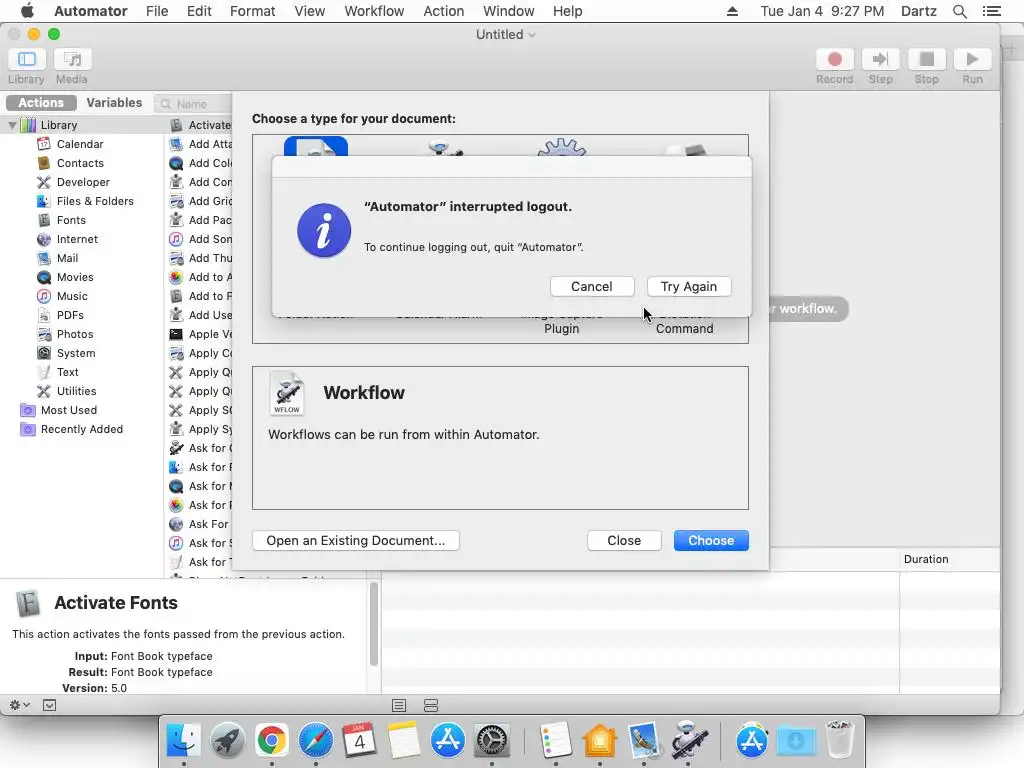Open Reminders app in the Dock
1024x768 pixels.
[x=556, y=741]
